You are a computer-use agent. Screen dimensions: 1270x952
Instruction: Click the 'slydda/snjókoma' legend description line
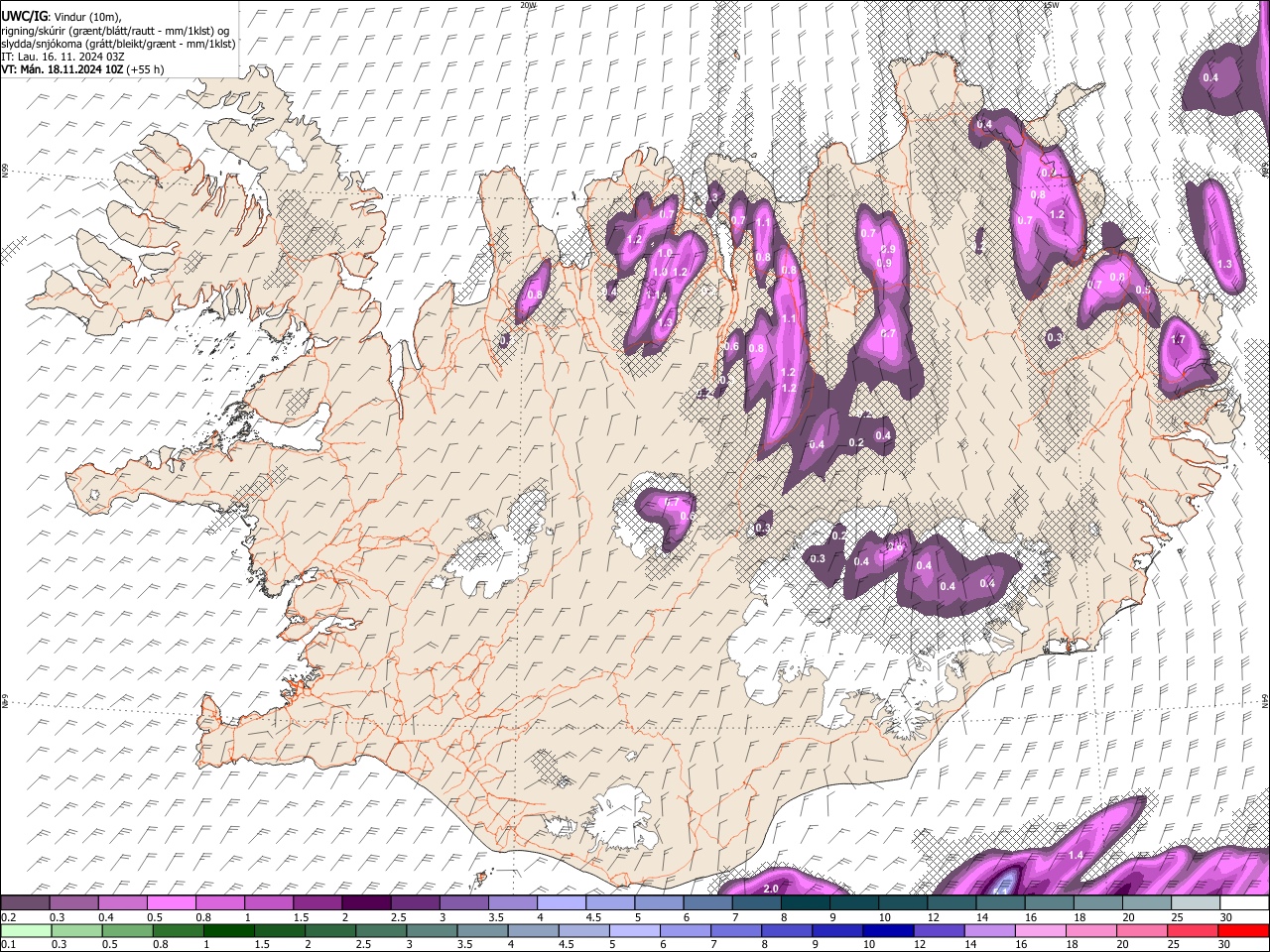click(119, 44)
